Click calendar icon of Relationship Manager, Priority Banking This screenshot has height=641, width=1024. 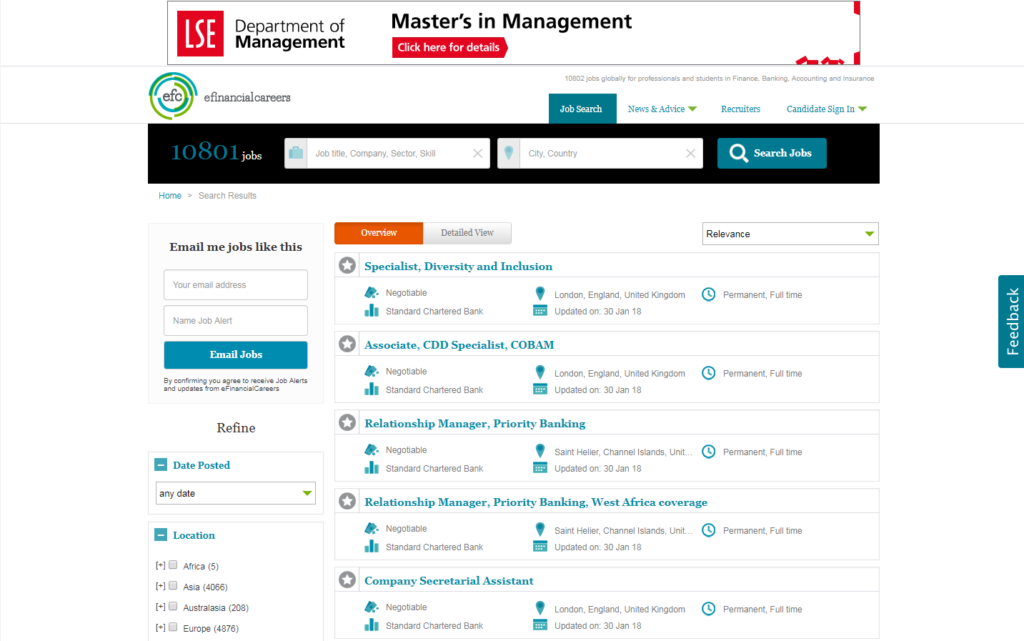click(540, 468)
